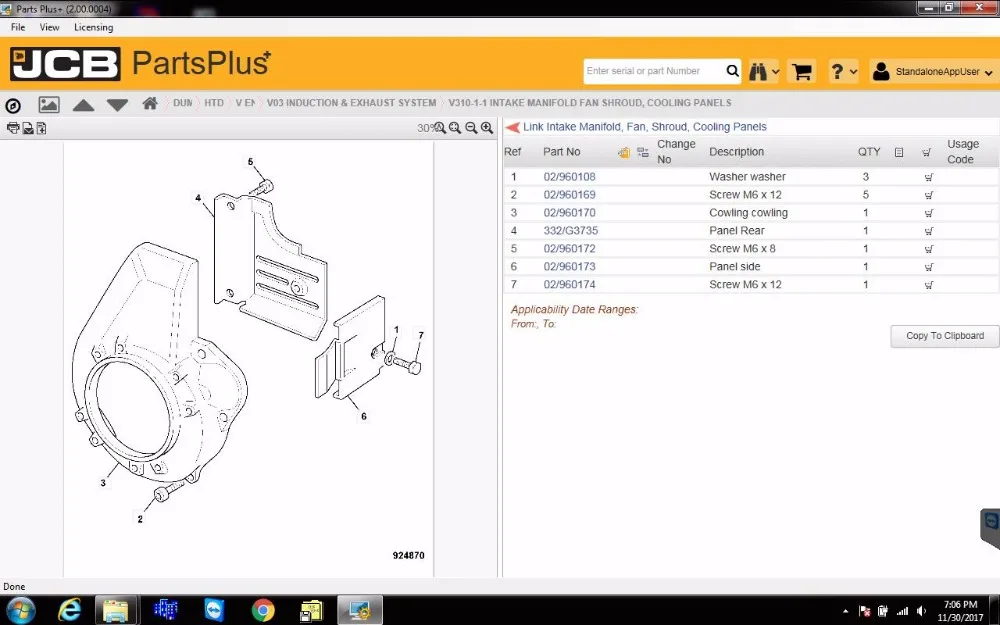The height and width of the screenshot is (625, 1000).
Task: Expand the binoculars search dropdown arrow
Action: click(776, 72)
